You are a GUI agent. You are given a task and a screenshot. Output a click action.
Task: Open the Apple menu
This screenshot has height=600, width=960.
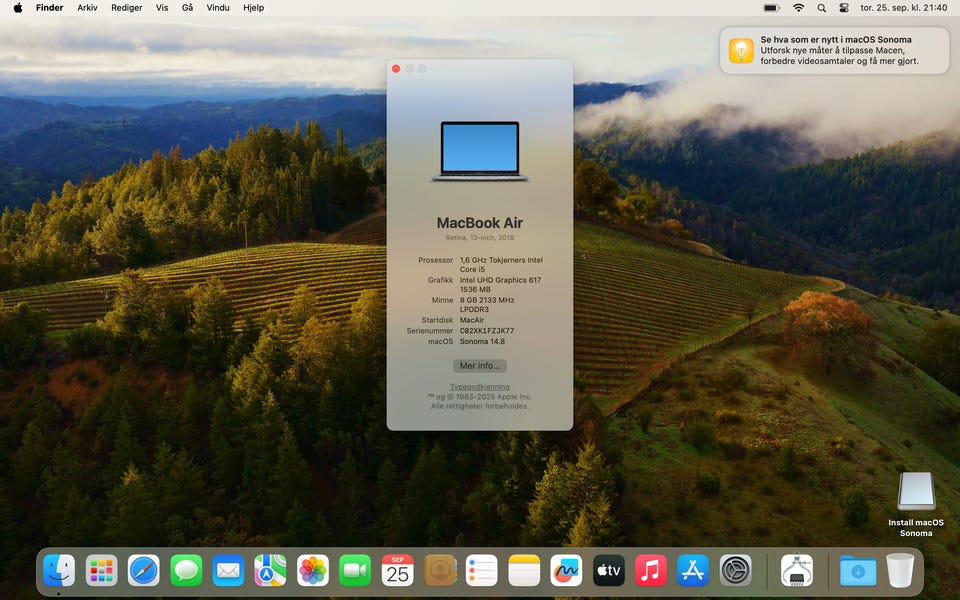pyautogui.click(x=17, y=8)
